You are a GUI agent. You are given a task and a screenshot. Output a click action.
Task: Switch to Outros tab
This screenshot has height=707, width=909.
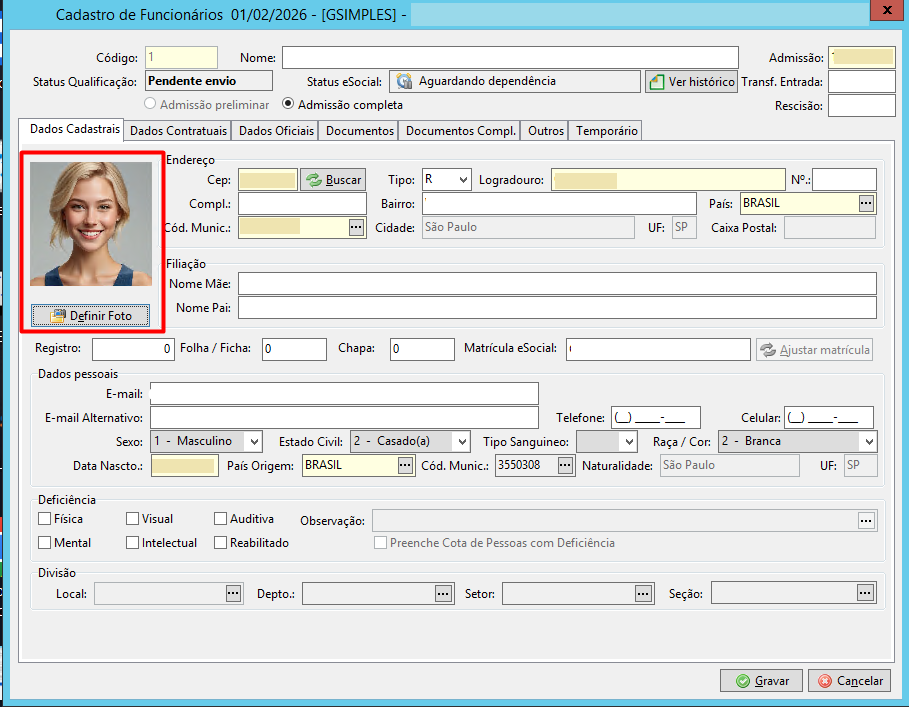[546, 131]
